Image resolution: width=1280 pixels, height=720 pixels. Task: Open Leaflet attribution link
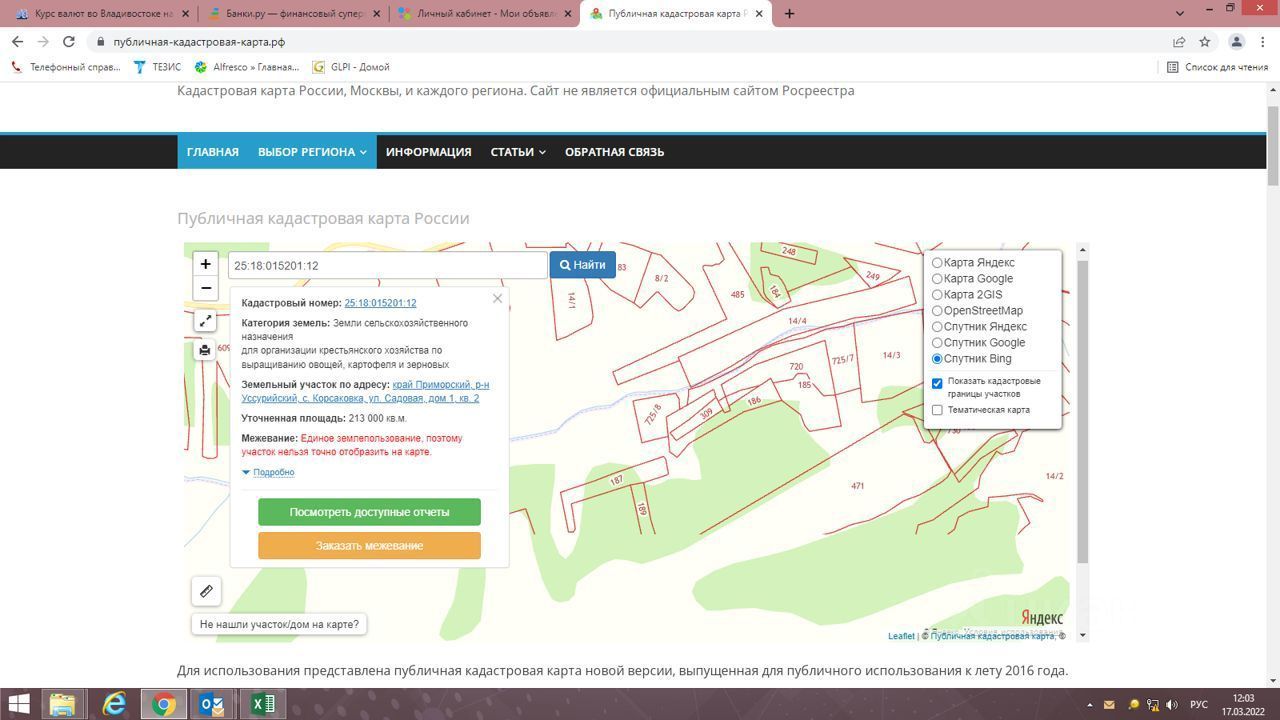click(901, 636)
